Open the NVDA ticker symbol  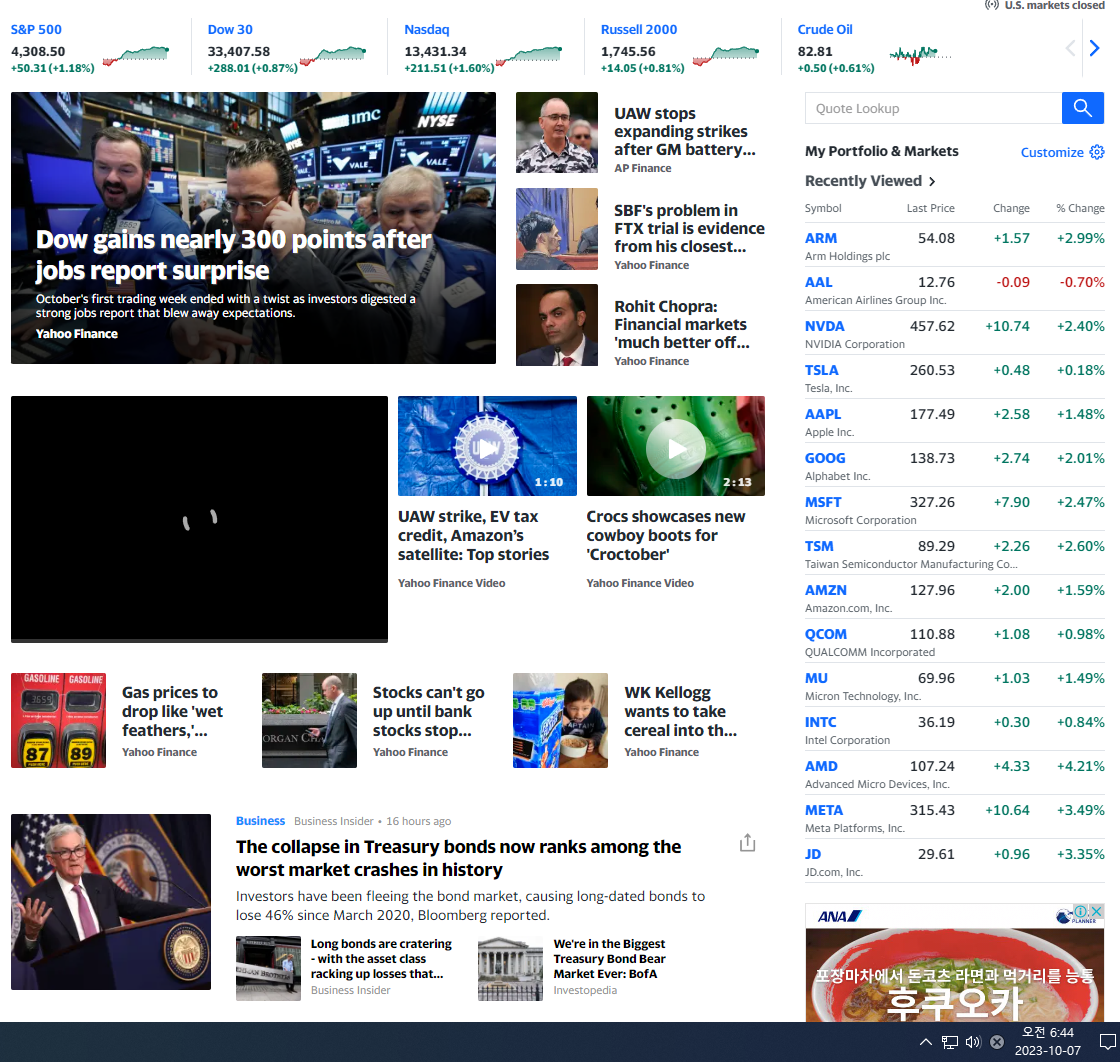[824, 326]
